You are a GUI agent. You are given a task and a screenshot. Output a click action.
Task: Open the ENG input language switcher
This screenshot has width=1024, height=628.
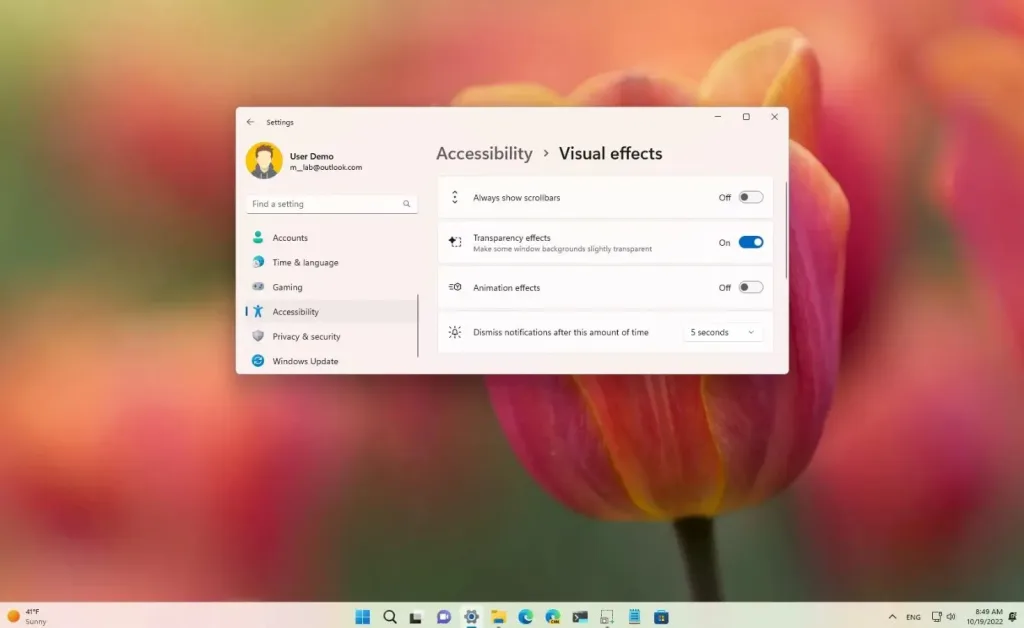(x=913, y=617)
